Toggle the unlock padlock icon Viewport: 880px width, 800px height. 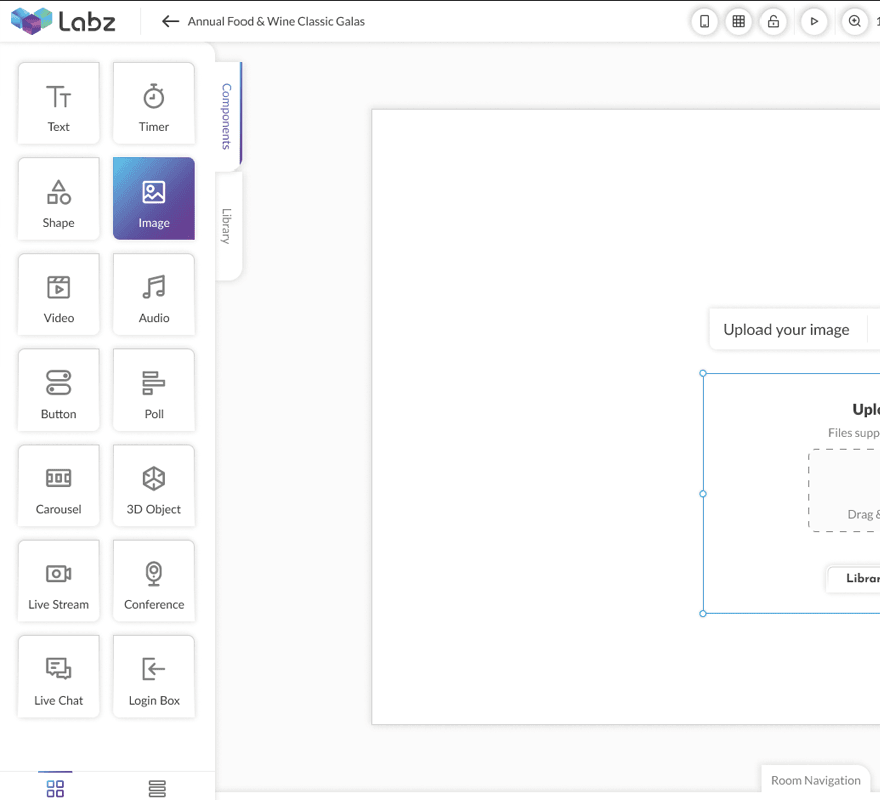pyautogui.click(x=773, y=21)
